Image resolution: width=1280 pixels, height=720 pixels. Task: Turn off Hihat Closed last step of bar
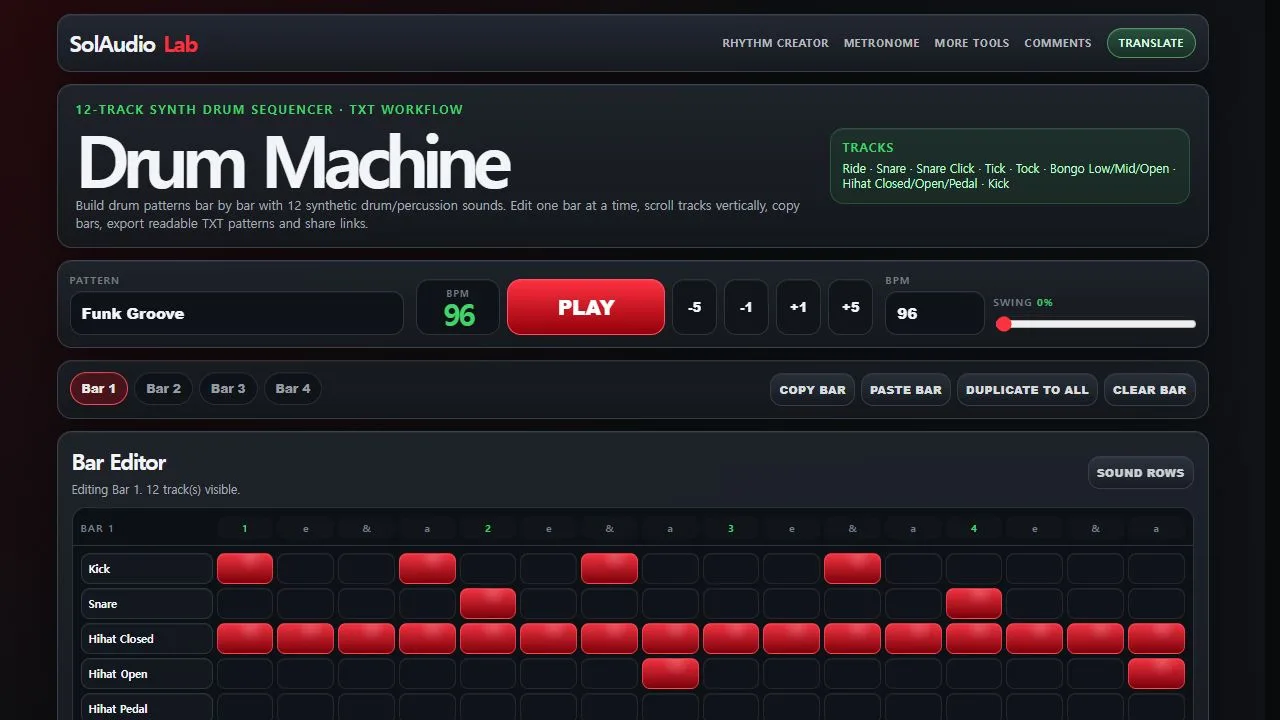point(1156,639)
